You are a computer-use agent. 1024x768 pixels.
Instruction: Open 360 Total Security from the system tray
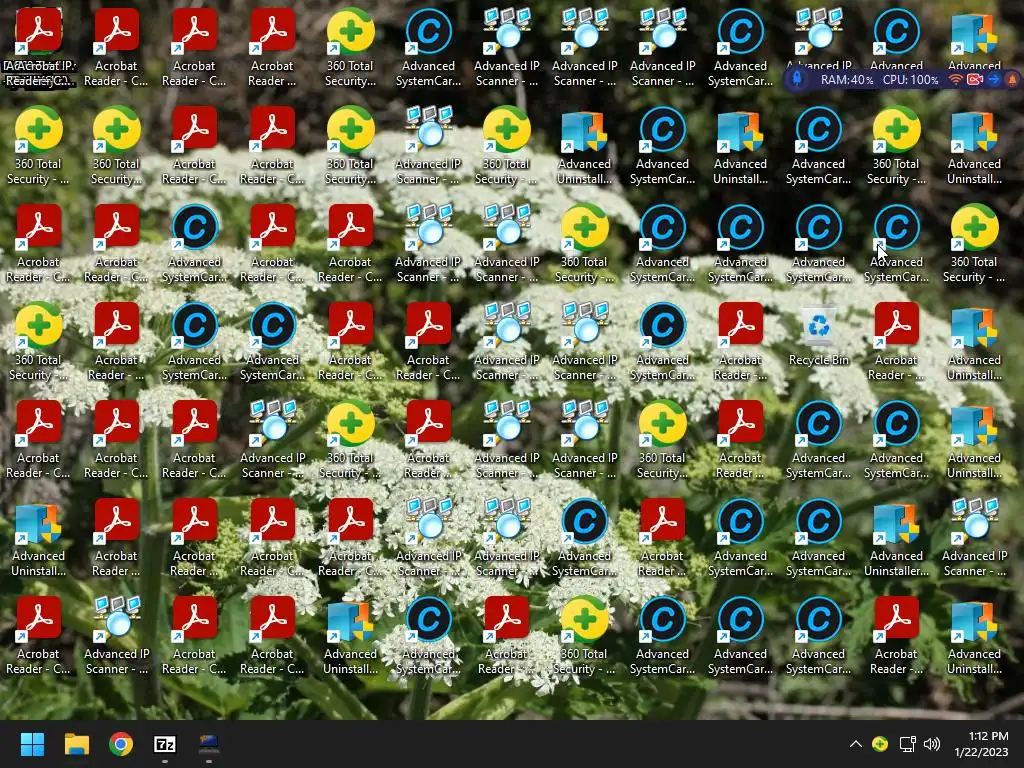click(x=880, y=744)
